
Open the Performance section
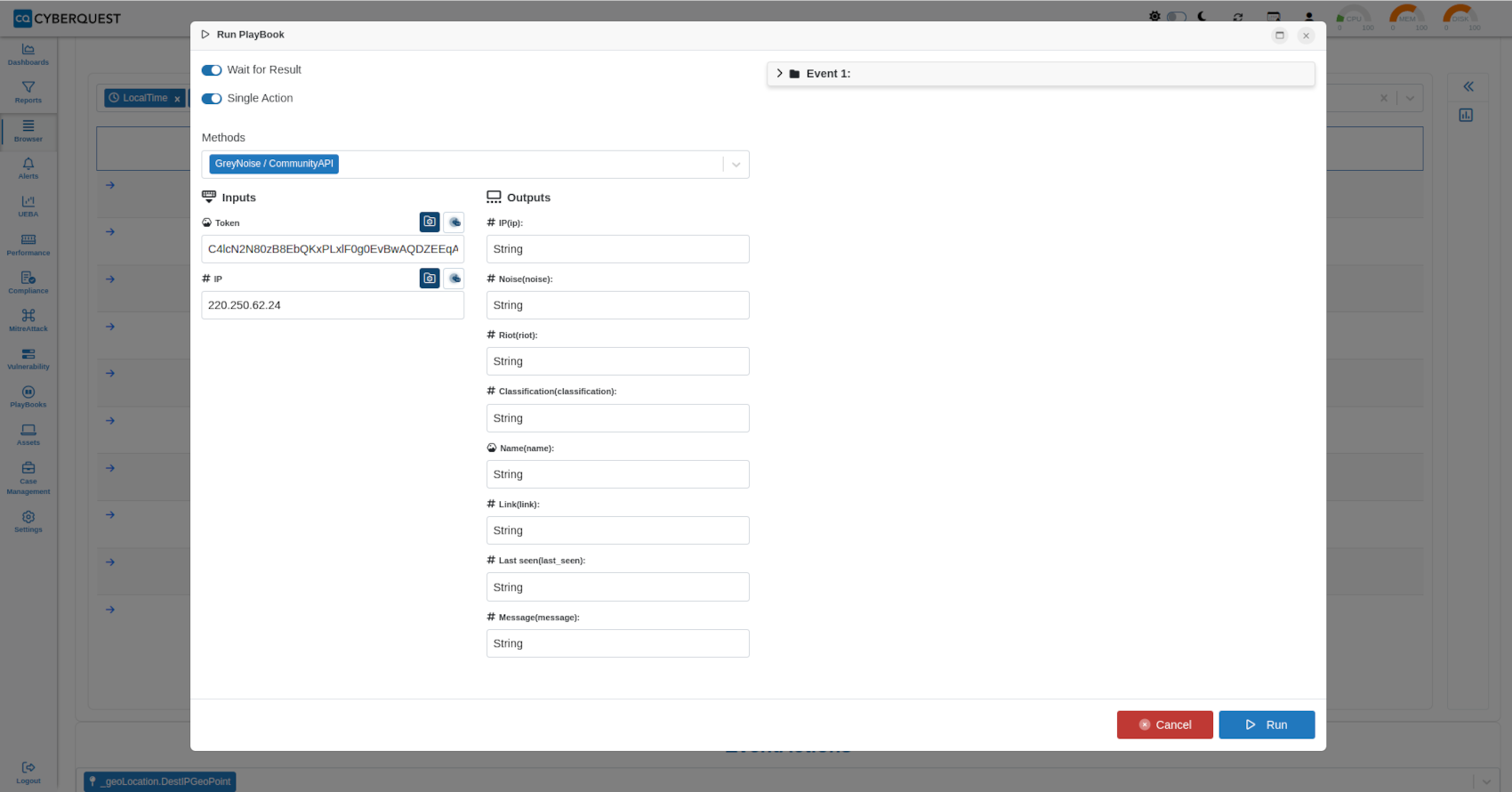point(28,245)
